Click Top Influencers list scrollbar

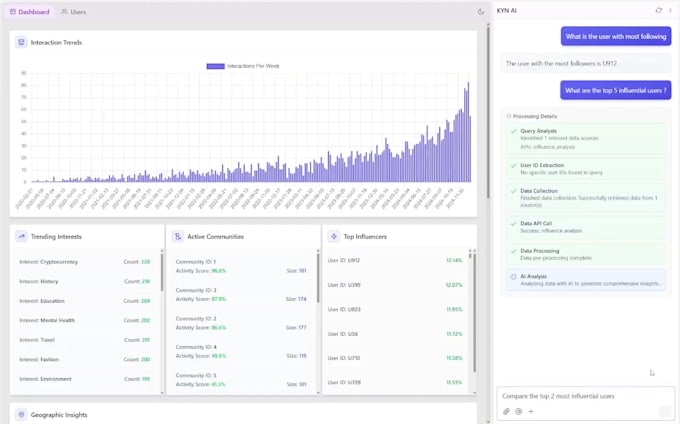click(474, 312)
